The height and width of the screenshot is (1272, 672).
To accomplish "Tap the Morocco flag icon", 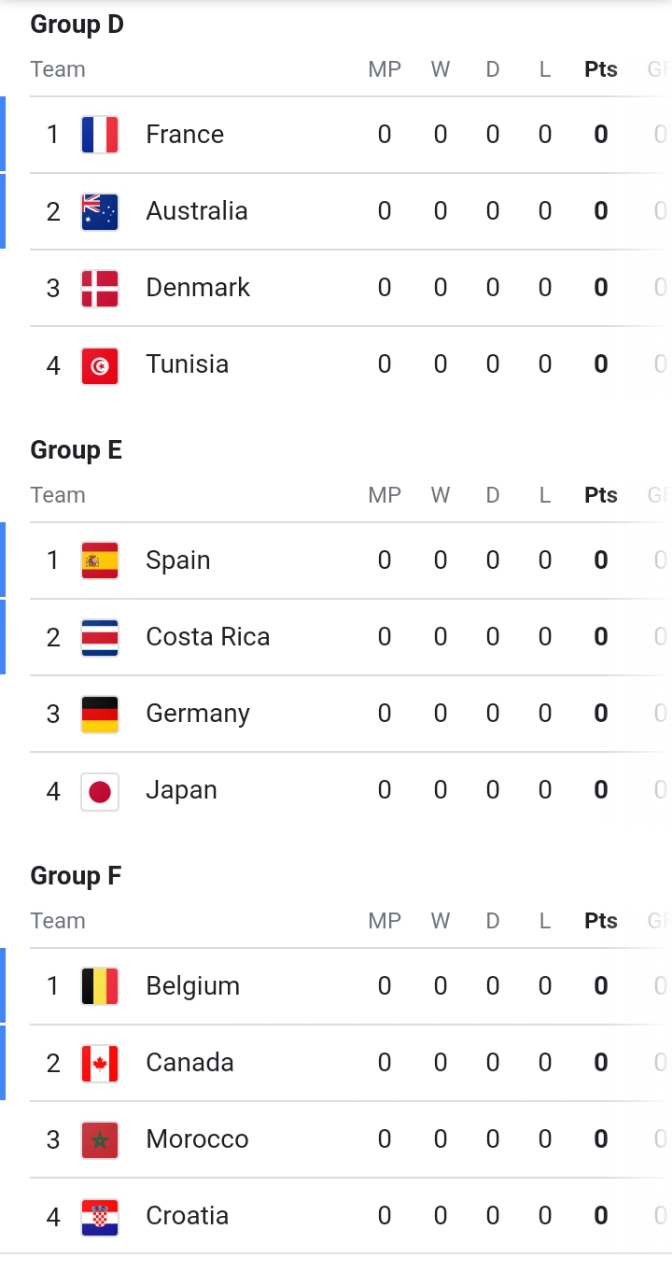I will [100, 1140].
